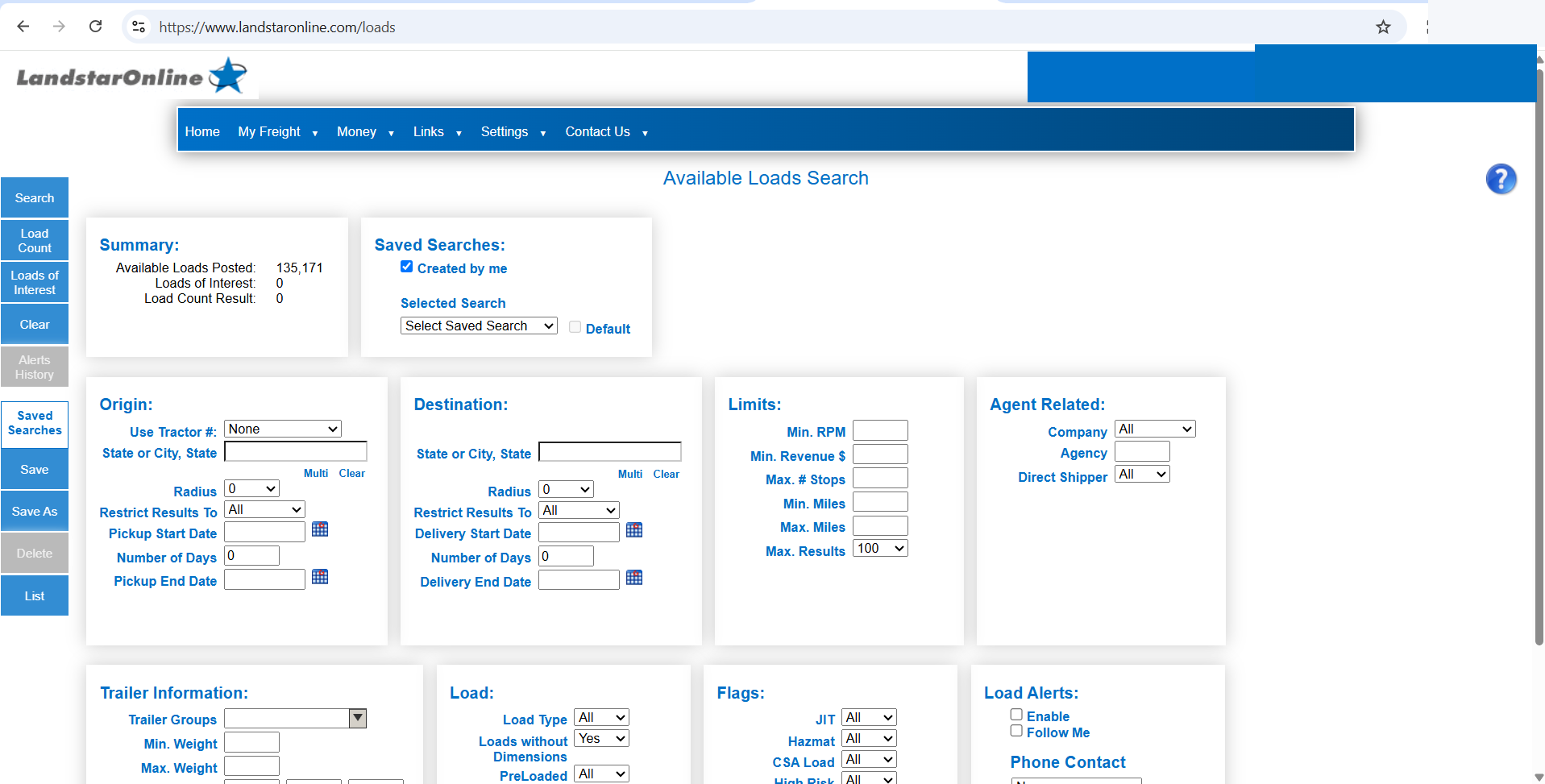The width and height of the screenshot is (1545, 784).
Task: Open Pickup Start Date calendar icon
Action: pos(320,529)
